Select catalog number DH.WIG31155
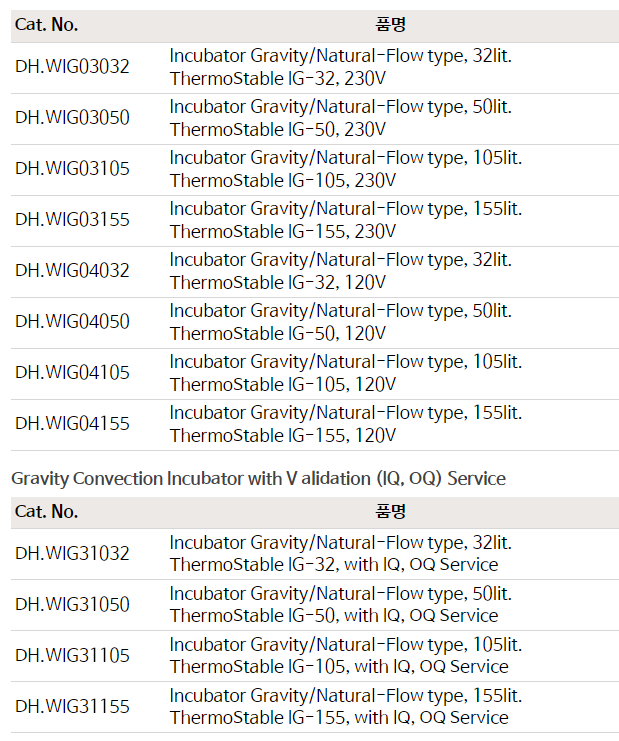 [x=72, y=706]
